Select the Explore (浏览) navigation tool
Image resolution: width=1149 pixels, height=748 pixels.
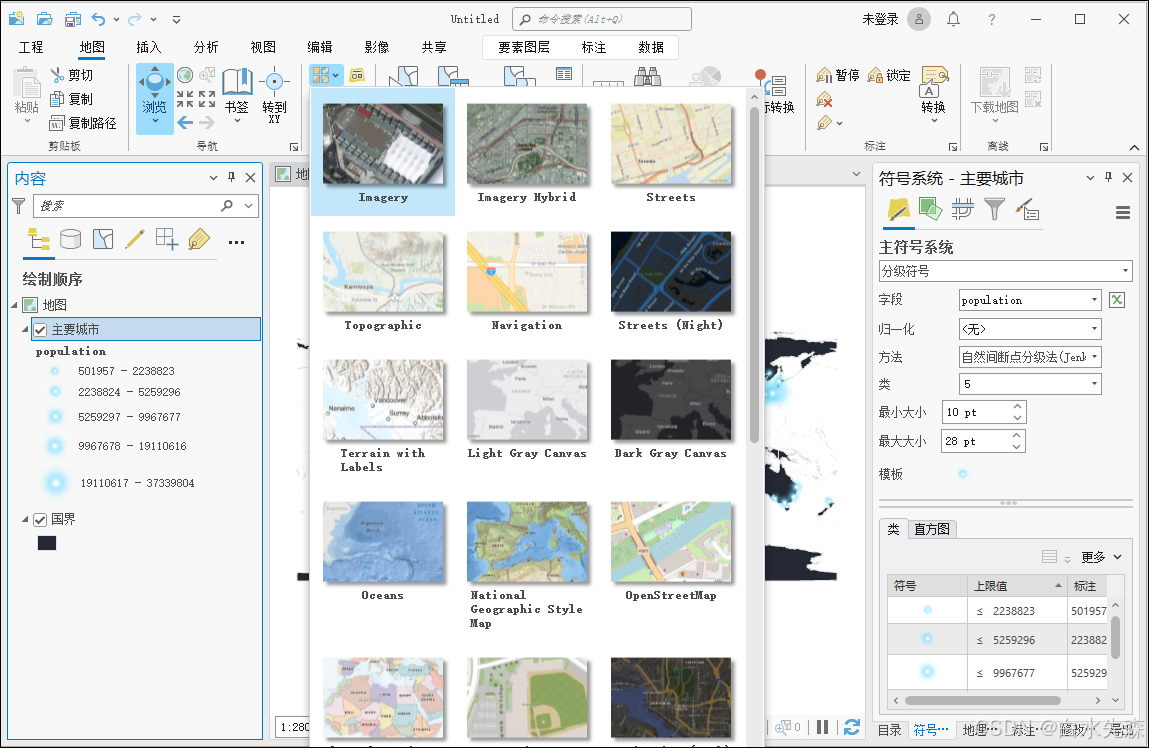(x=155, y=98)
